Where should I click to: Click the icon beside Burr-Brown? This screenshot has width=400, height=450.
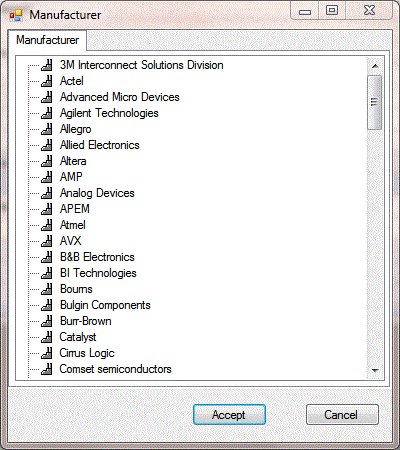click(47, 321)
